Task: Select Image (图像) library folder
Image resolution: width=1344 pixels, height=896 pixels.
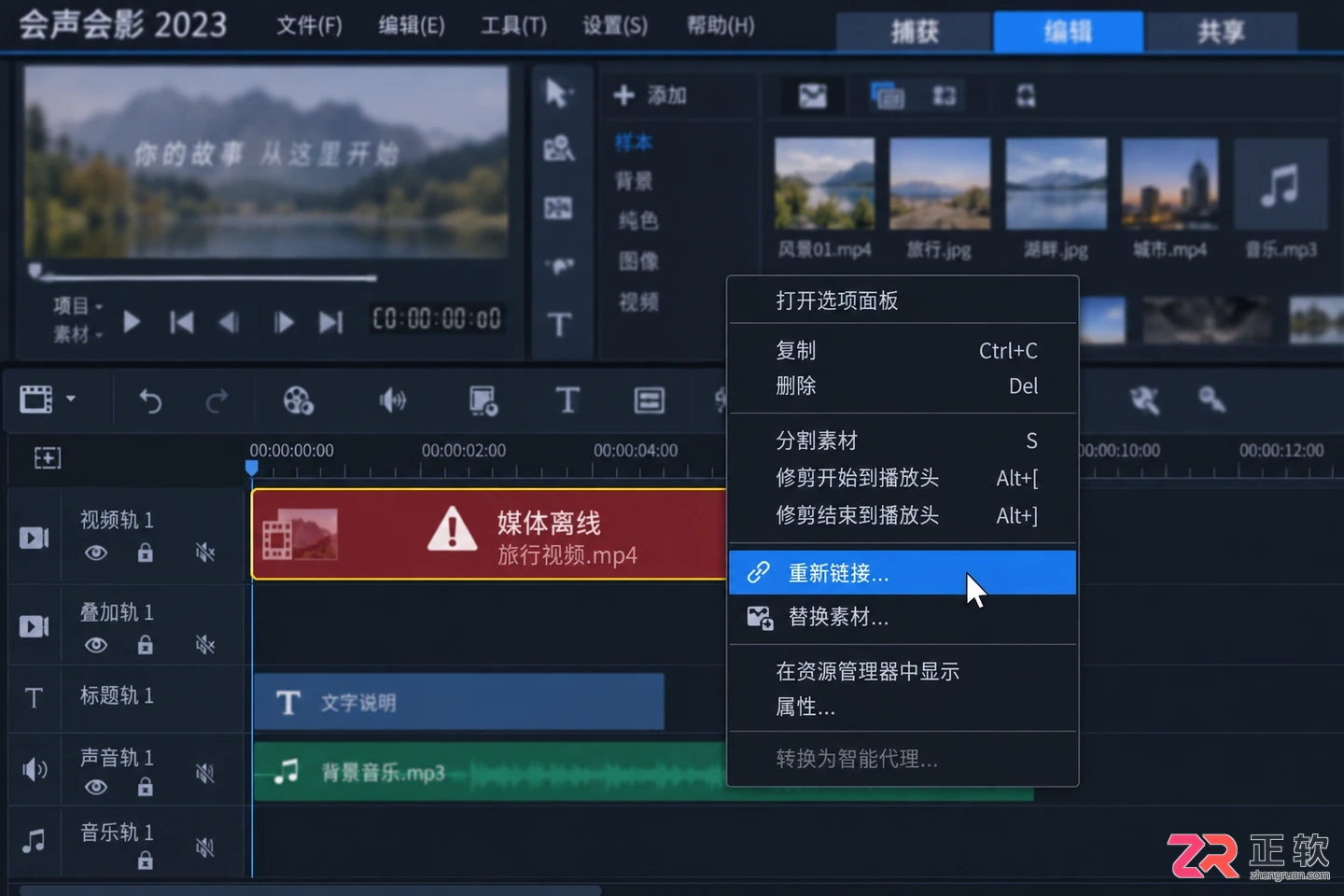Action: point(638,261)
